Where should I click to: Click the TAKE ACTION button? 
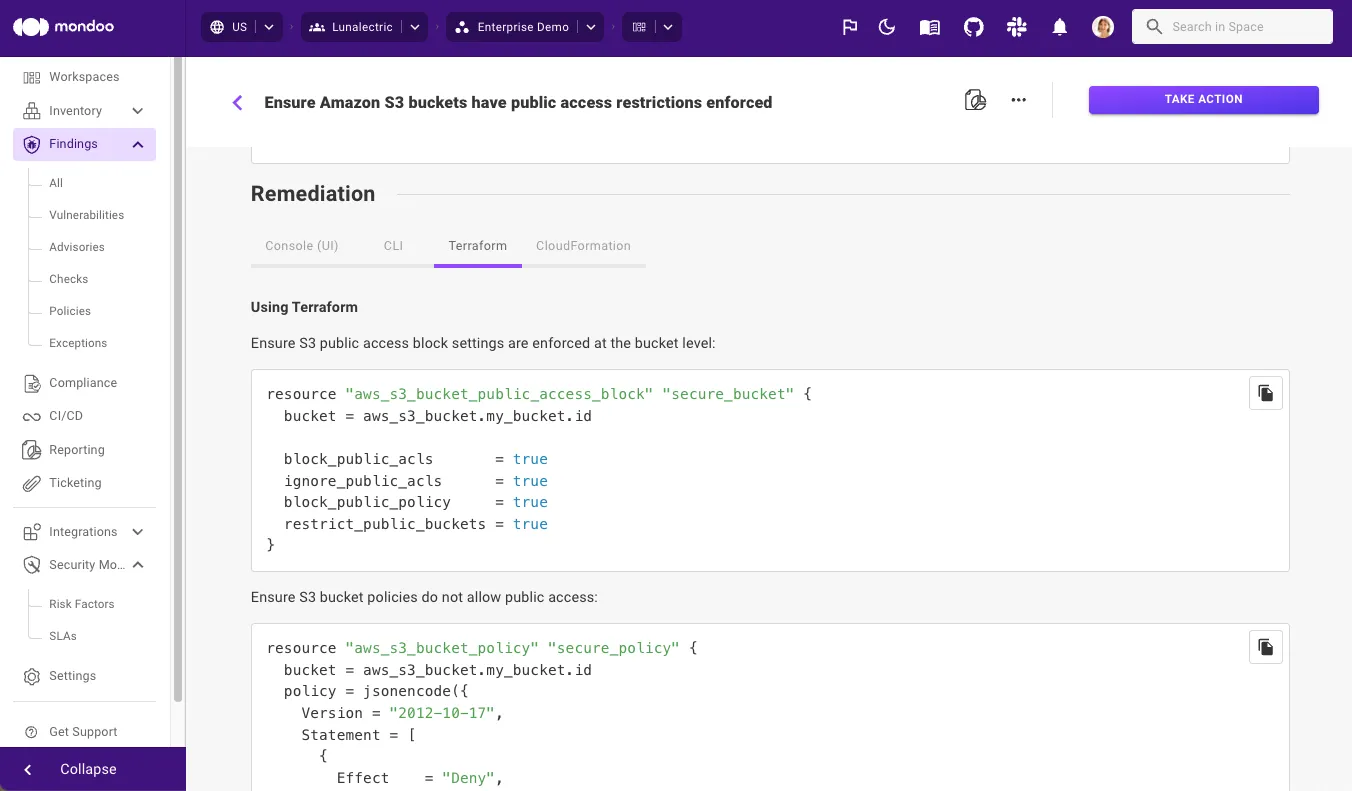point(1203,100)
